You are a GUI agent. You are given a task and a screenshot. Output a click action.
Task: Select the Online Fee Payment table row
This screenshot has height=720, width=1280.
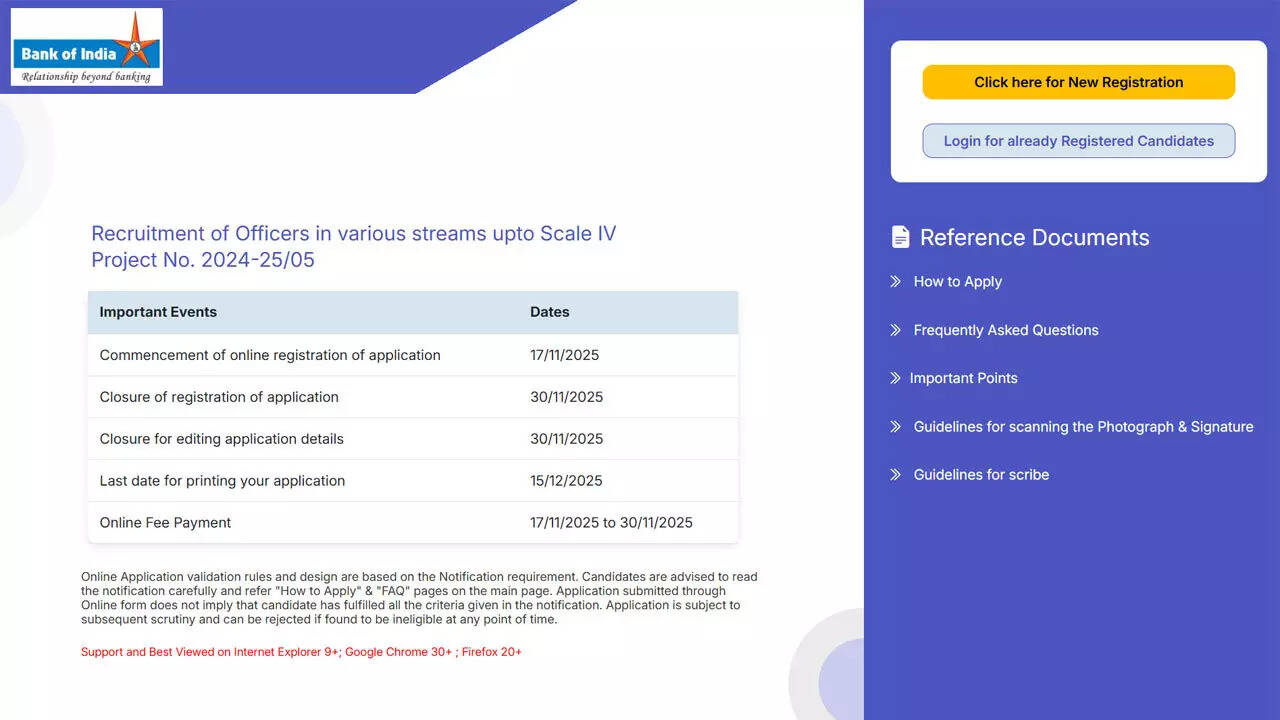[x=412, y=522]
